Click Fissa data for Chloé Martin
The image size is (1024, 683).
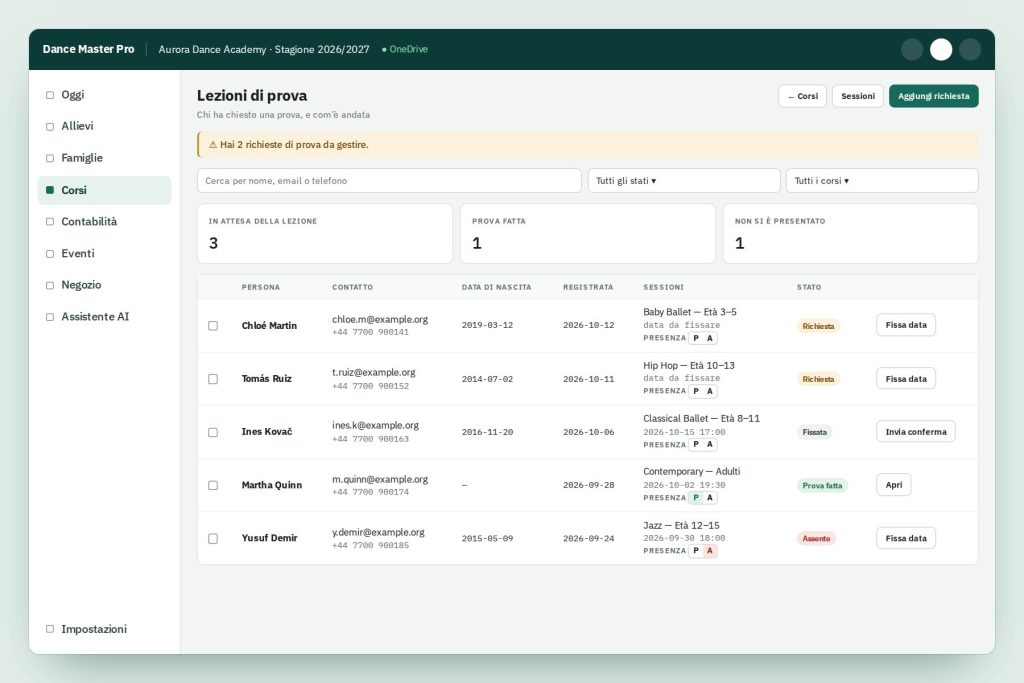(x=906, y=325)
